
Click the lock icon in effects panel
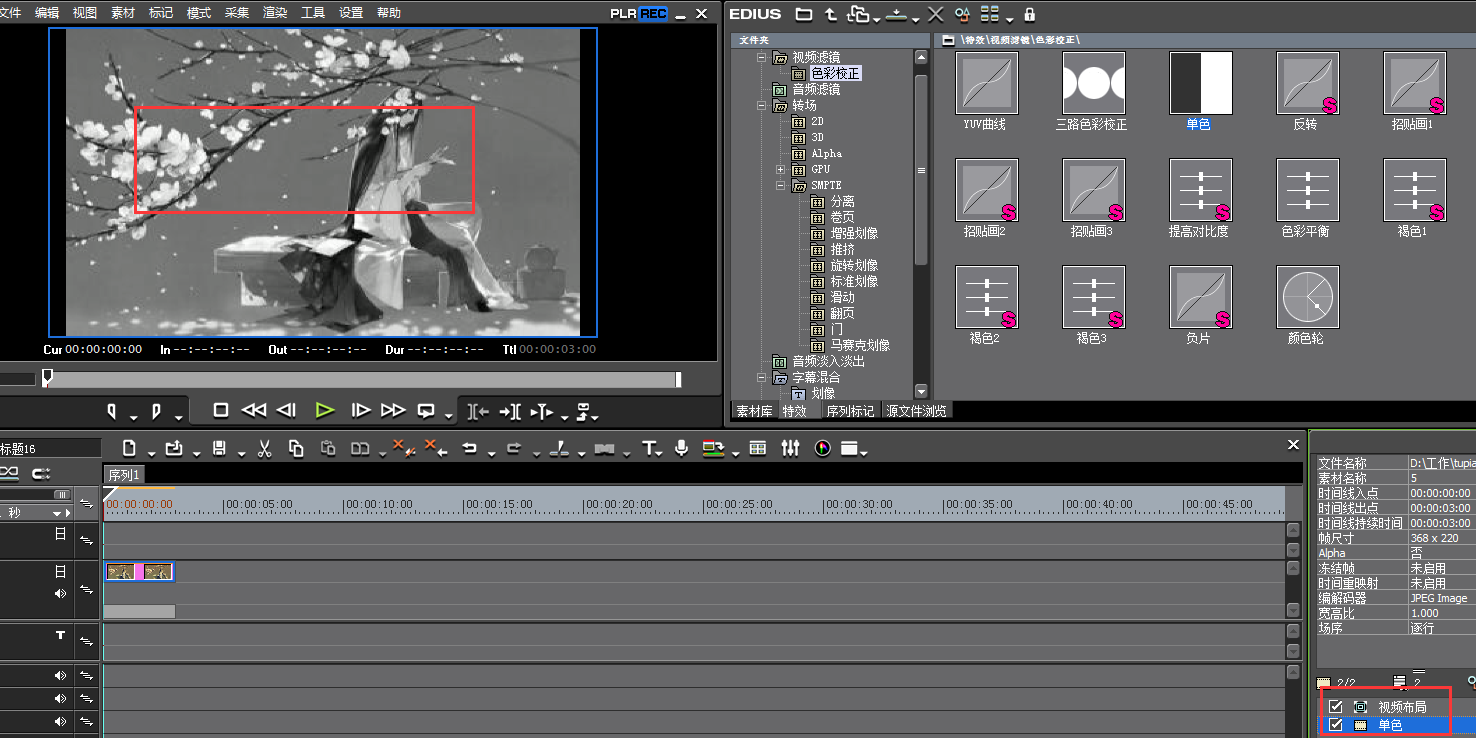click(1030, 14)
